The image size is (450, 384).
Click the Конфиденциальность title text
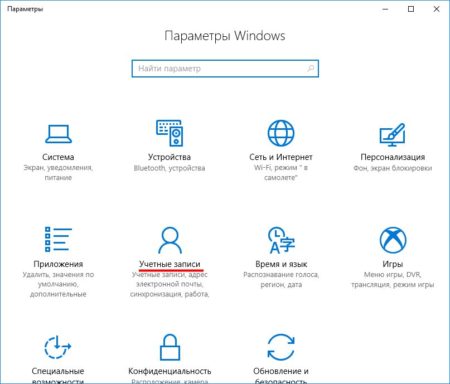[x=170, y=371]
